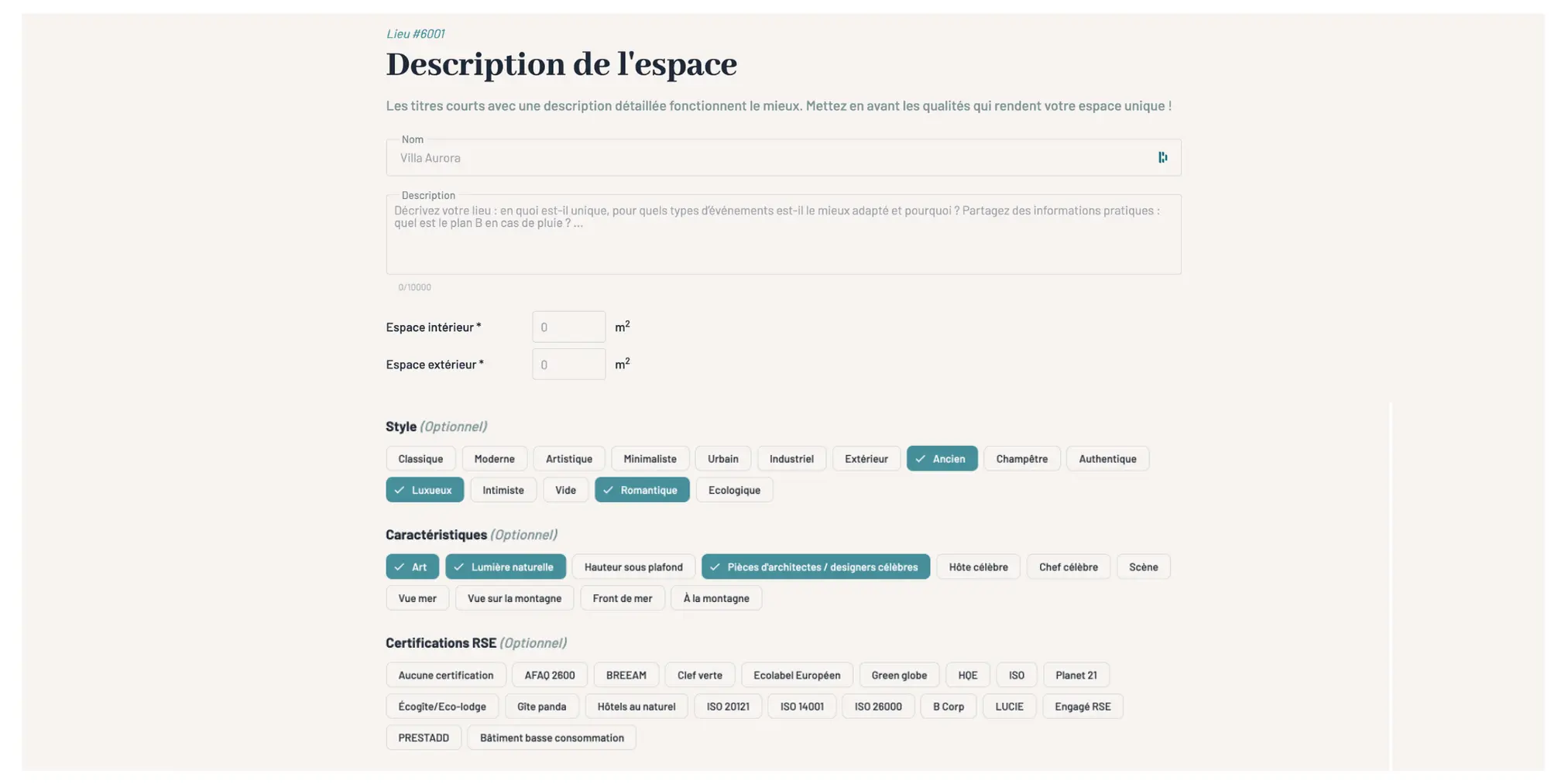The height and width of the screenshot is (784, 1568).
Task: Enable the Champêtre style option
Action: tap(1021, 458)
